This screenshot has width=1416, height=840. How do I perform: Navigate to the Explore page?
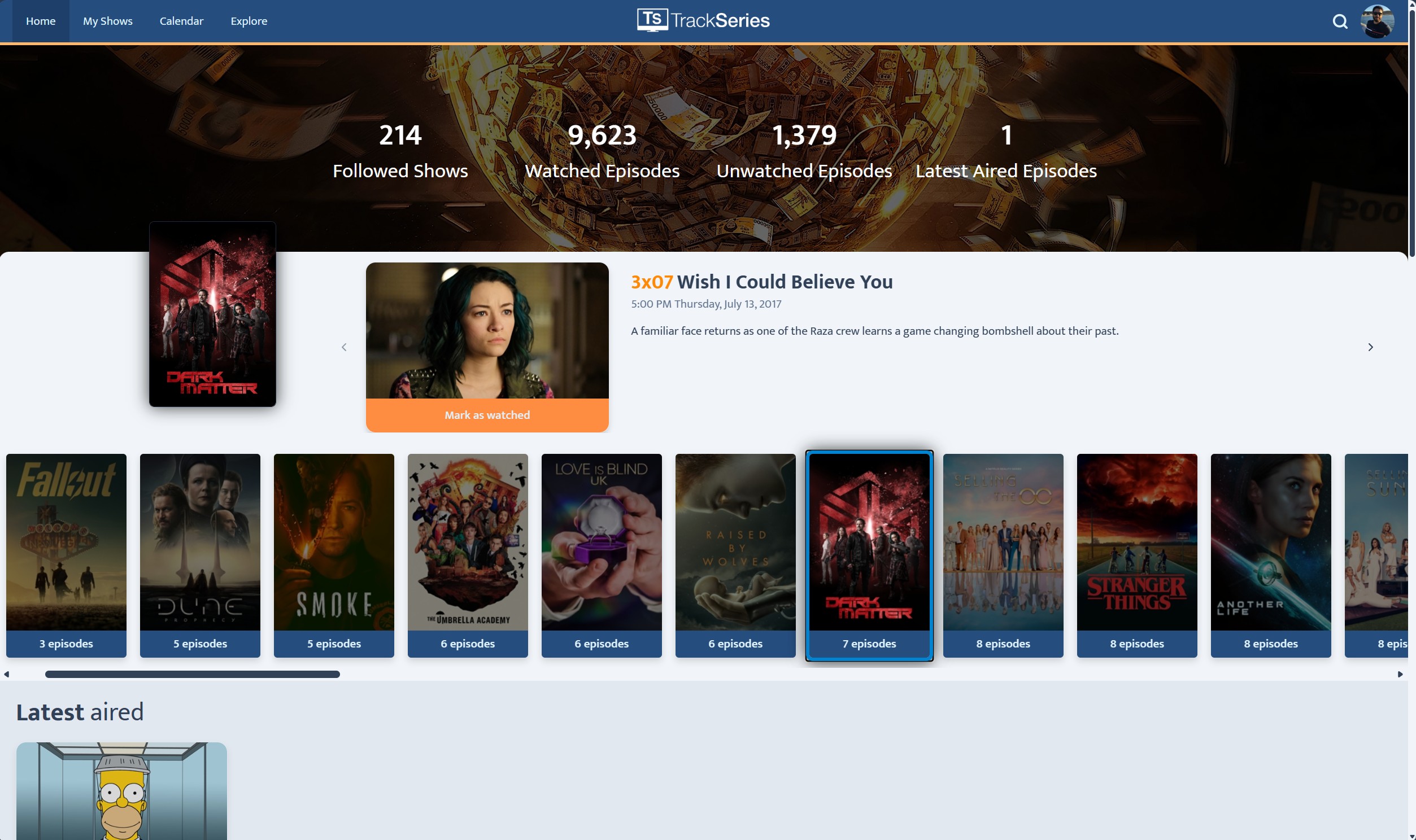(x=249, y=21)
